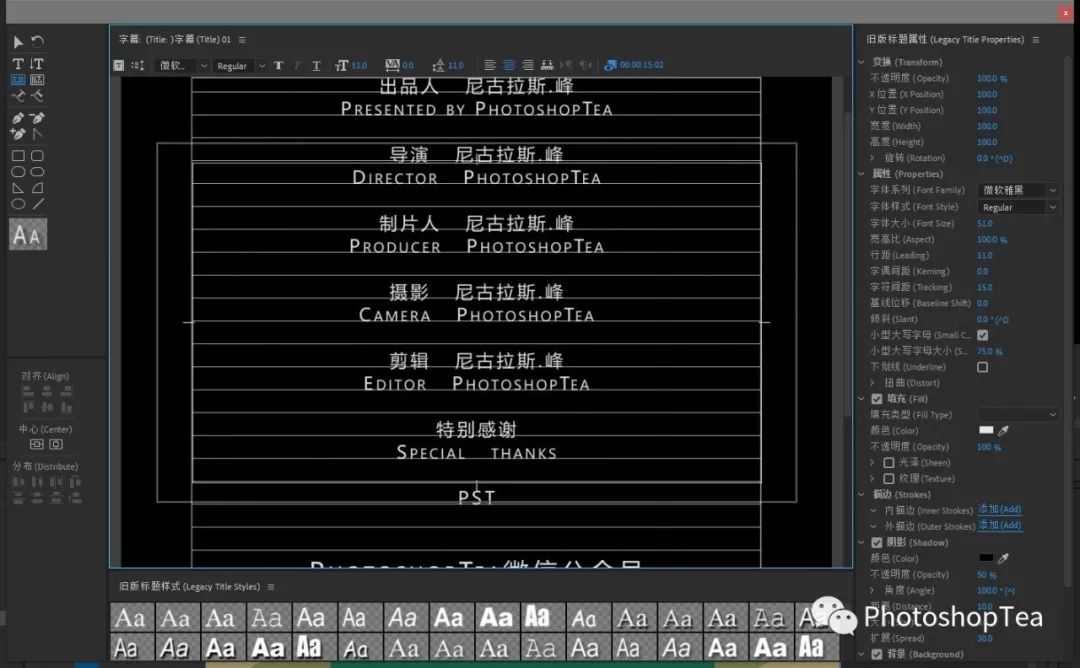Select the Rotation tool
This screenshot has width=1080, height=668.
(x=37, y=42)
